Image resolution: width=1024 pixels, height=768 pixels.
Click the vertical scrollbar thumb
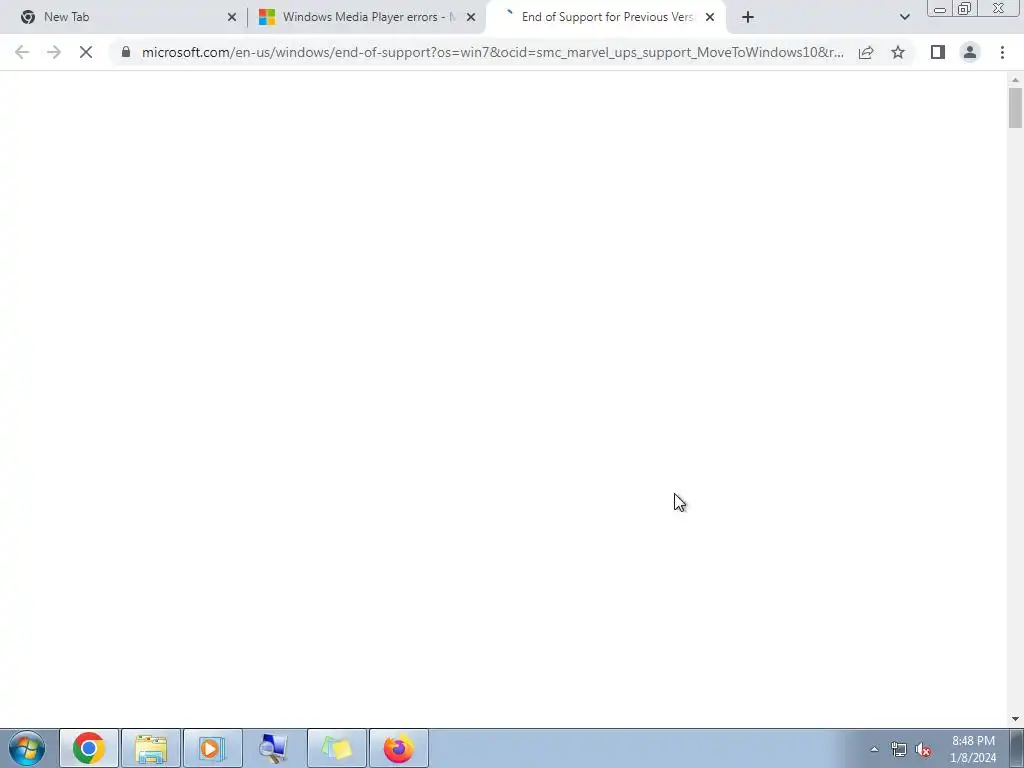(1015, 108)
